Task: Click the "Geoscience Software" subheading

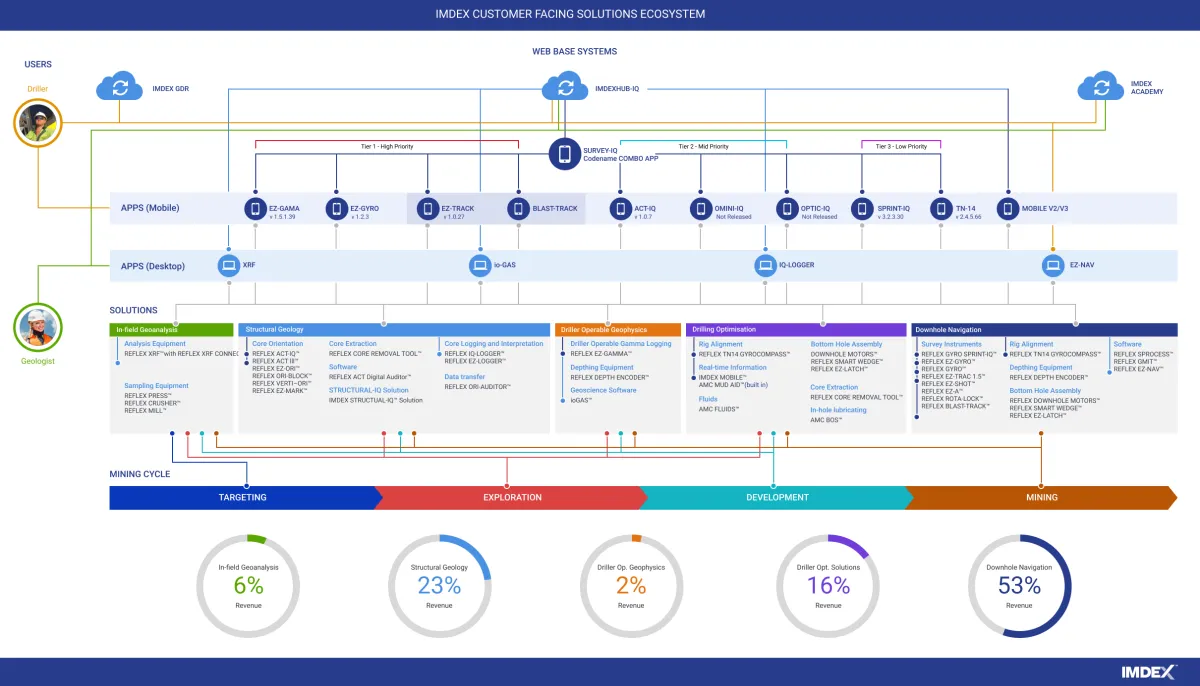Action: click(603, 391)
